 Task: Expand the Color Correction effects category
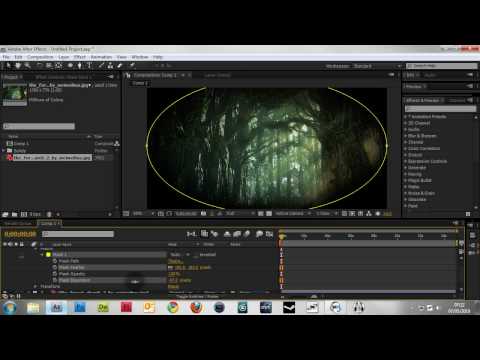[x=406, y=149]
